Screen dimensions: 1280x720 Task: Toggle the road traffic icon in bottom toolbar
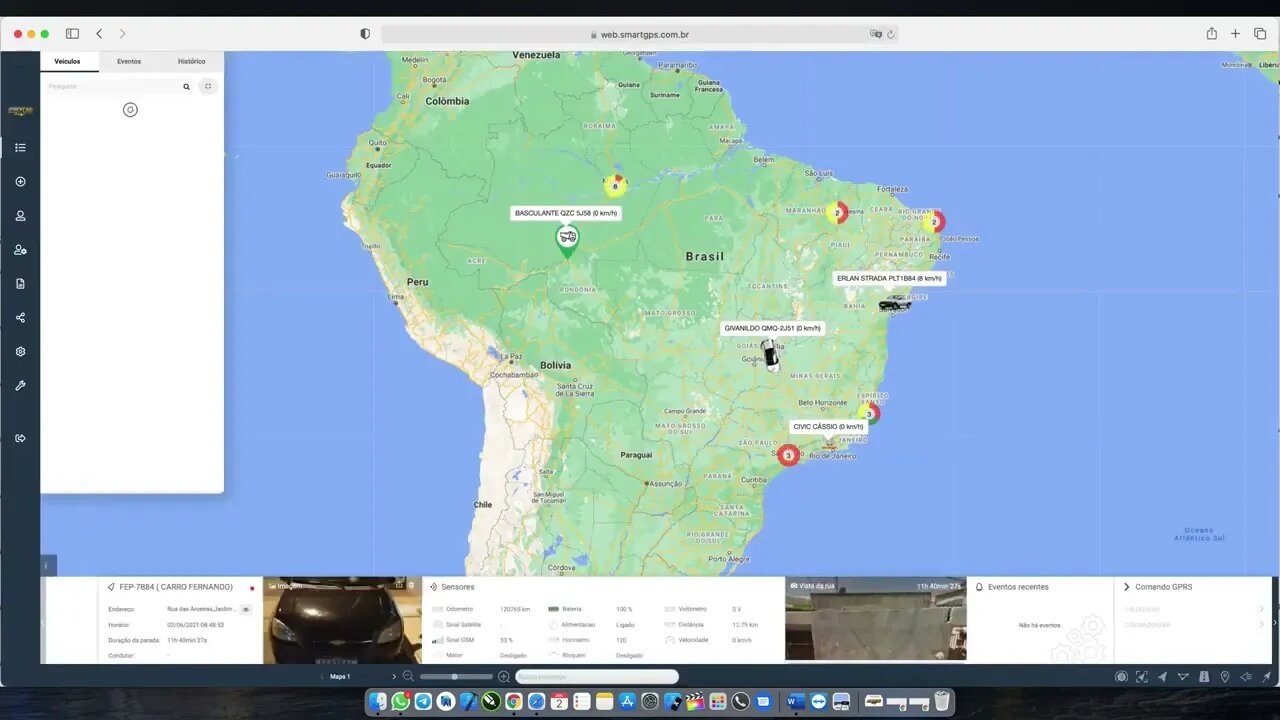point(1204,677)
